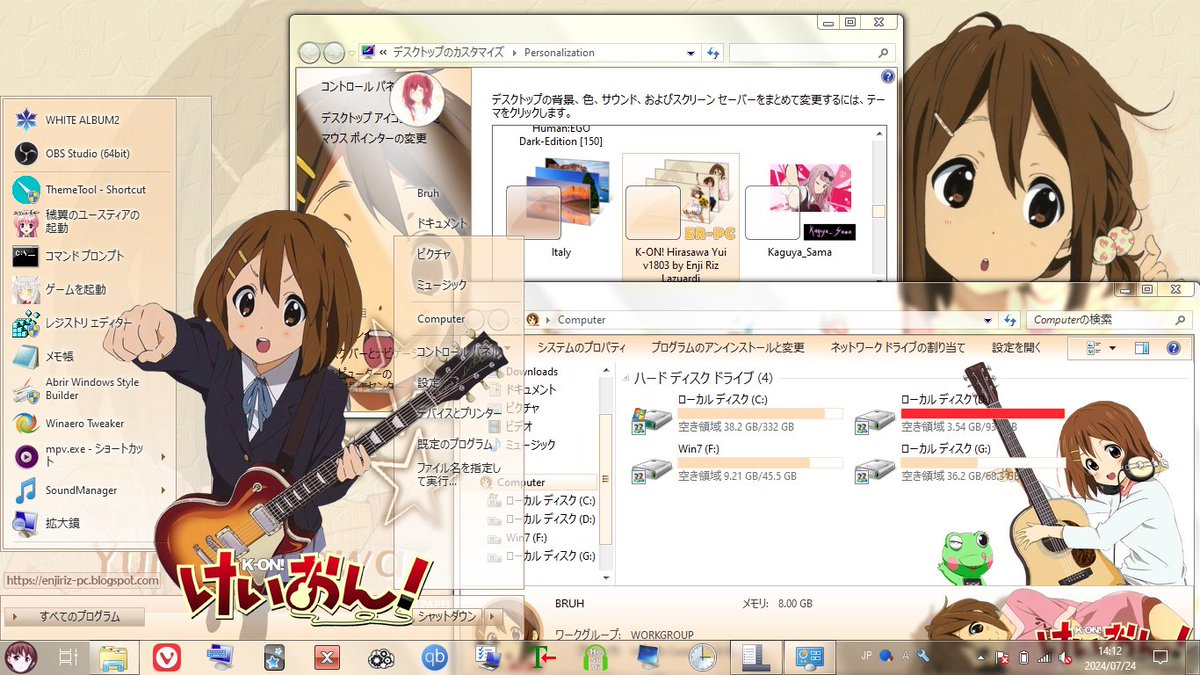Click the volume muted tray icon
The height and width of the screenshot is (675, 1200).
[x=1065, y=658]
